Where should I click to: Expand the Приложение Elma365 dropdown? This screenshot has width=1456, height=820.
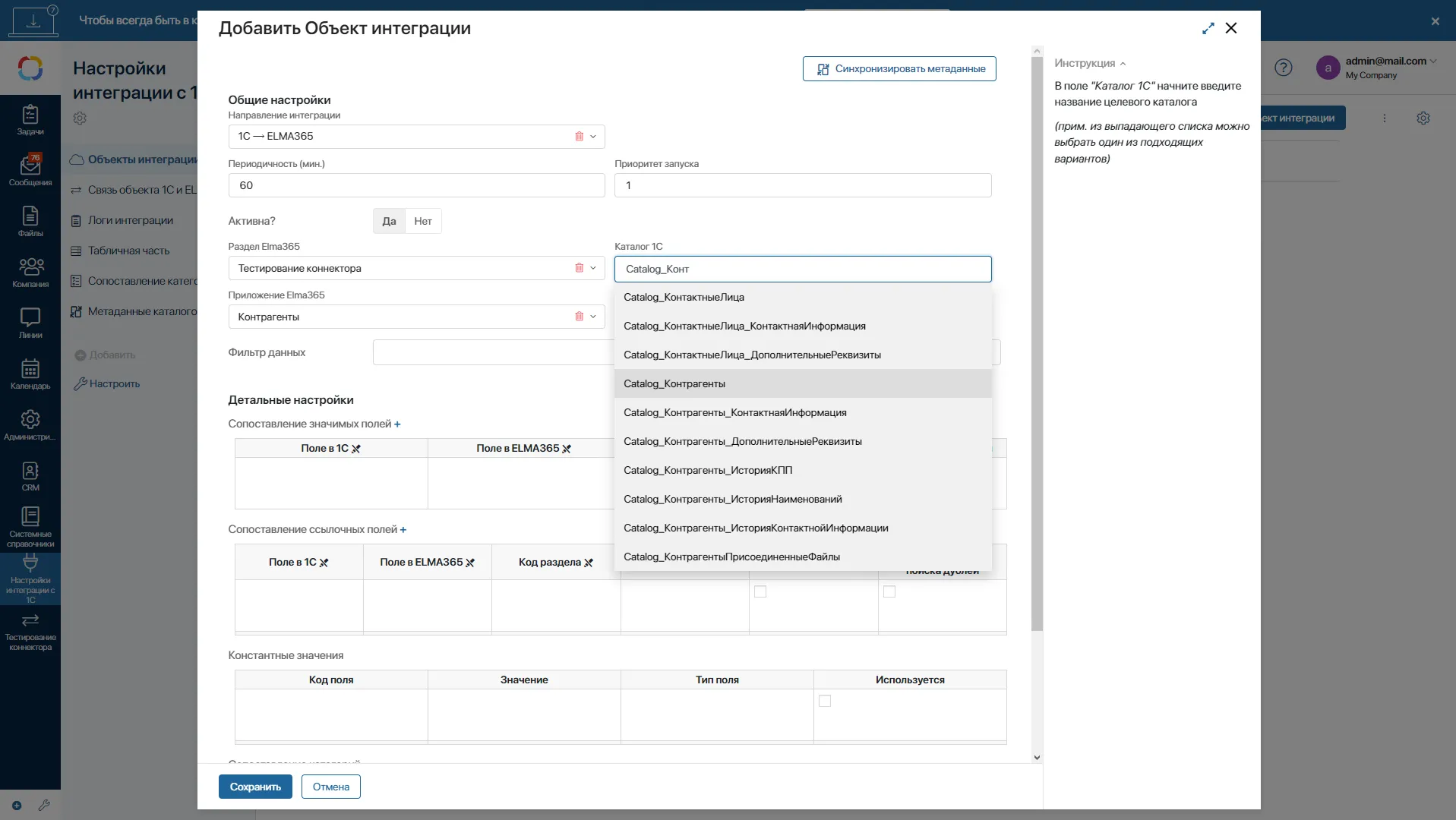593,317
